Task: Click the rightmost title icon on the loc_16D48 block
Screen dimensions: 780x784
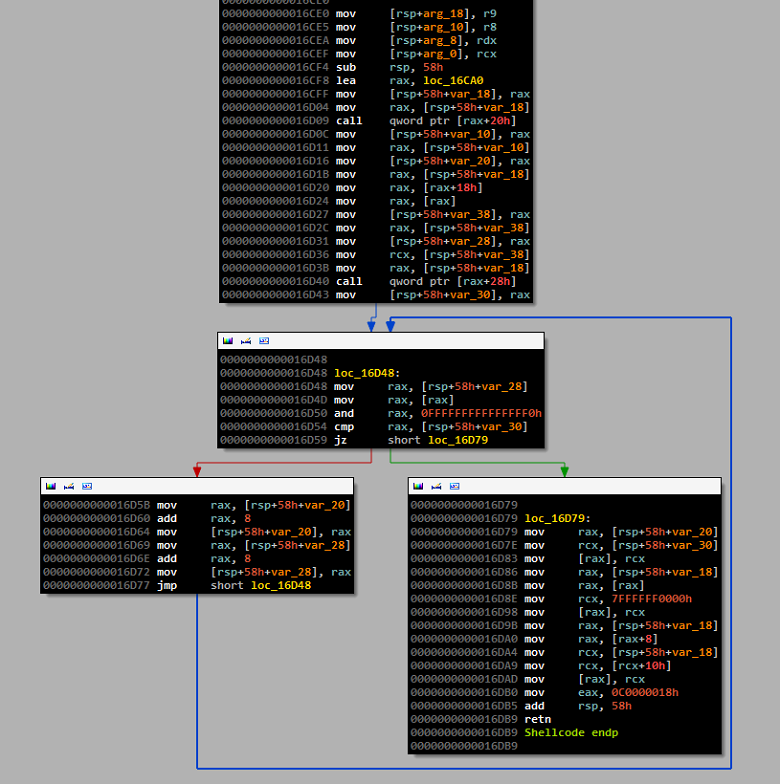Action: pyautogui.click(x=263, y=341)
